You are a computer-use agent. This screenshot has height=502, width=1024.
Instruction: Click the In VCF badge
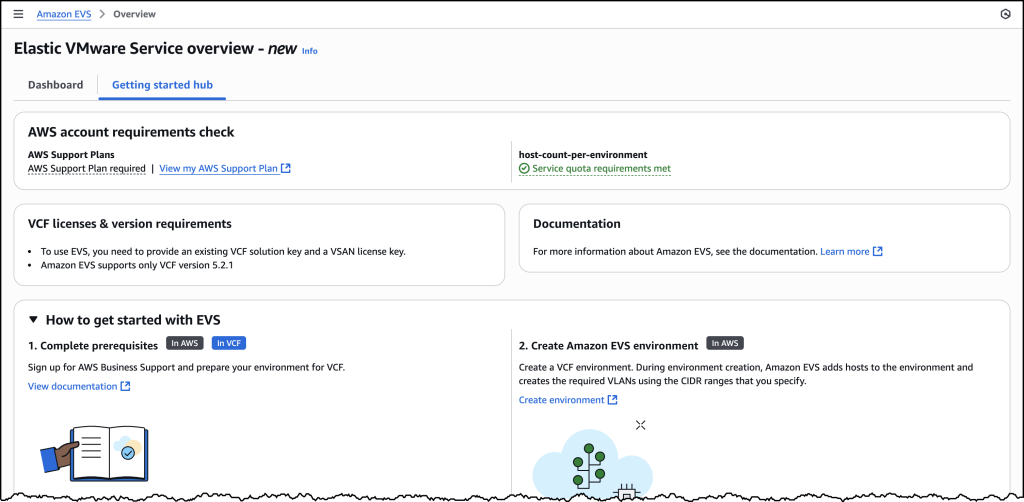tap(229, 344)
